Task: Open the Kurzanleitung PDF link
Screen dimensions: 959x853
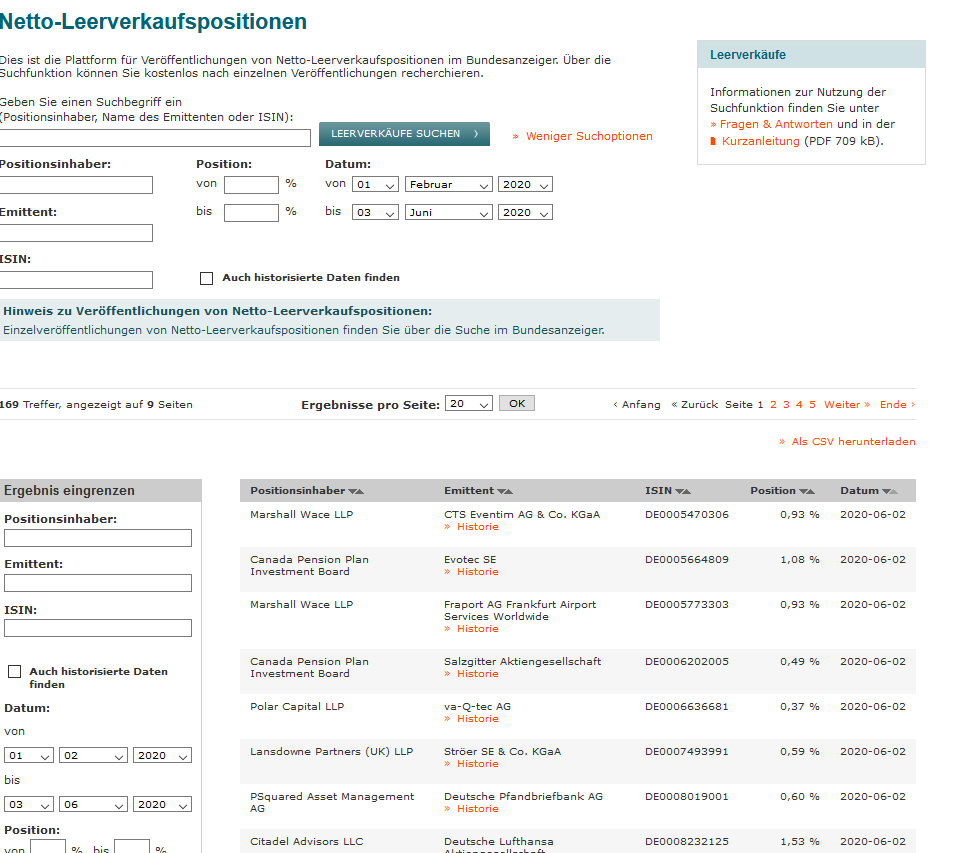Action: (x=760, y=141)
